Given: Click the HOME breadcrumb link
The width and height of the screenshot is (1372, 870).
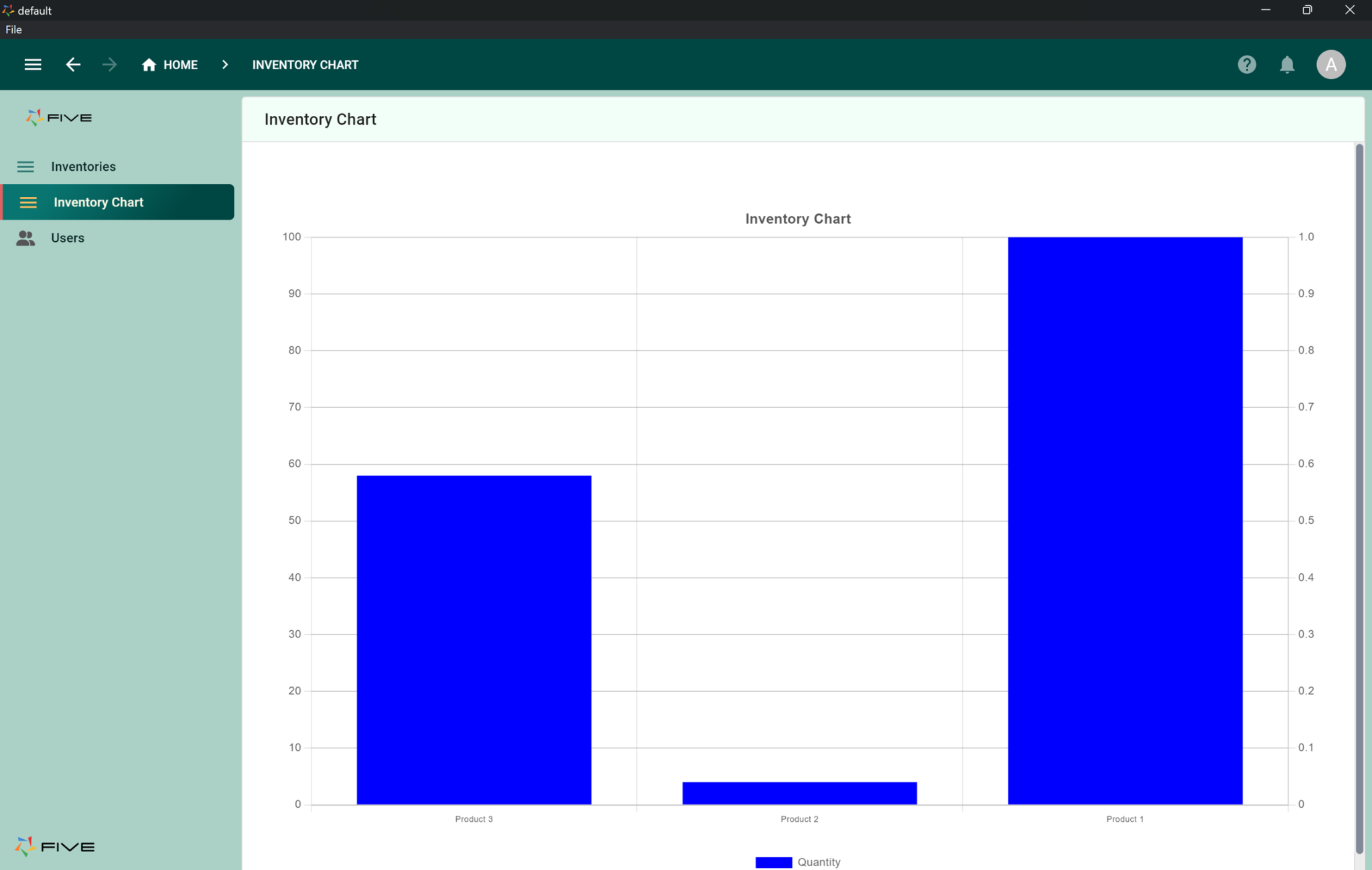Looking at the screenshot, I should (x=180, y=64).
